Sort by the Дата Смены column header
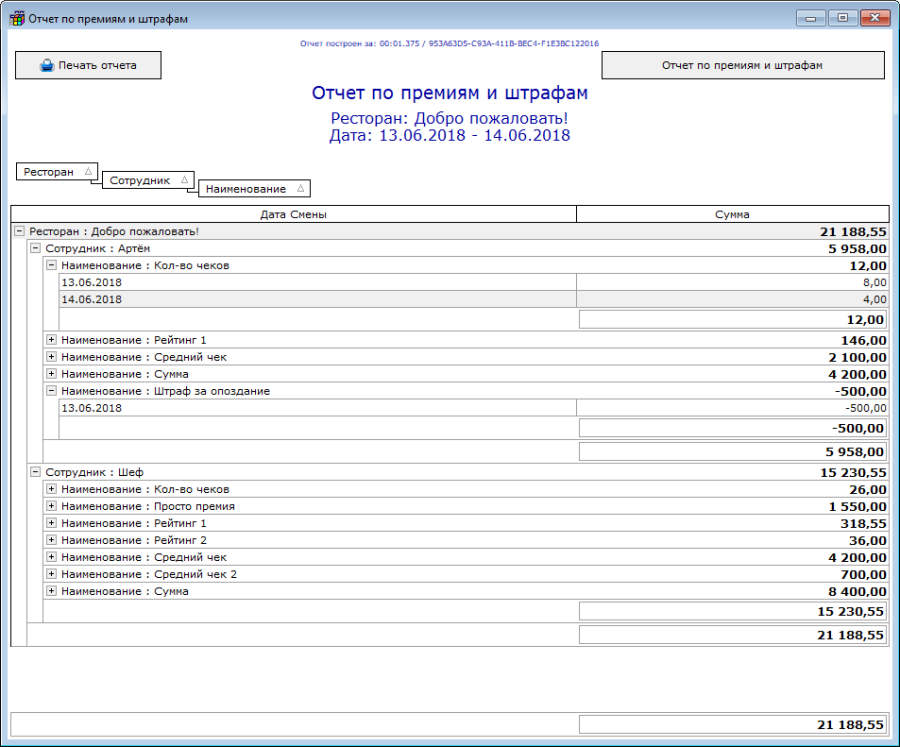The image size is (900, 747). click(x=293, y=215)
